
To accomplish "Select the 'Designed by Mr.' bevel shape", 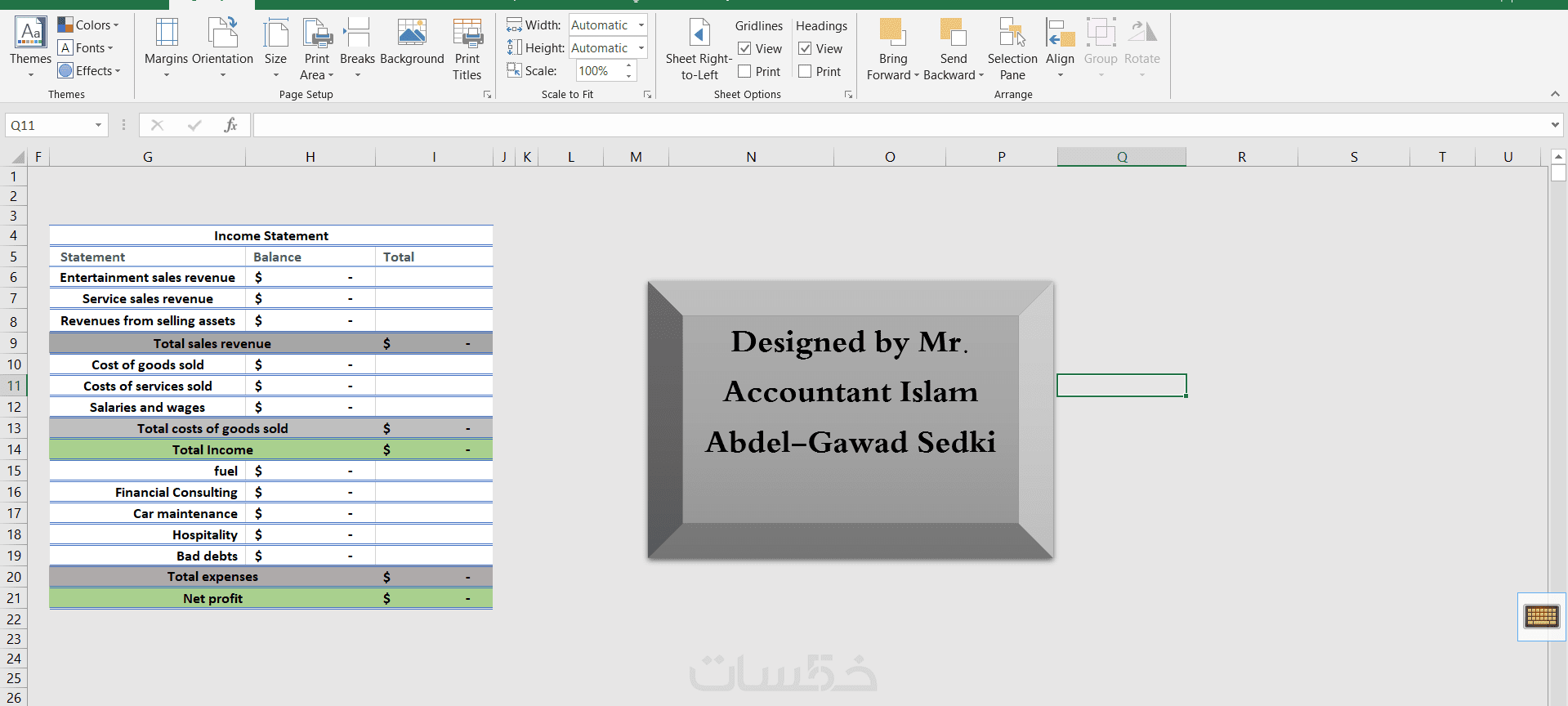I will (851, 420).
